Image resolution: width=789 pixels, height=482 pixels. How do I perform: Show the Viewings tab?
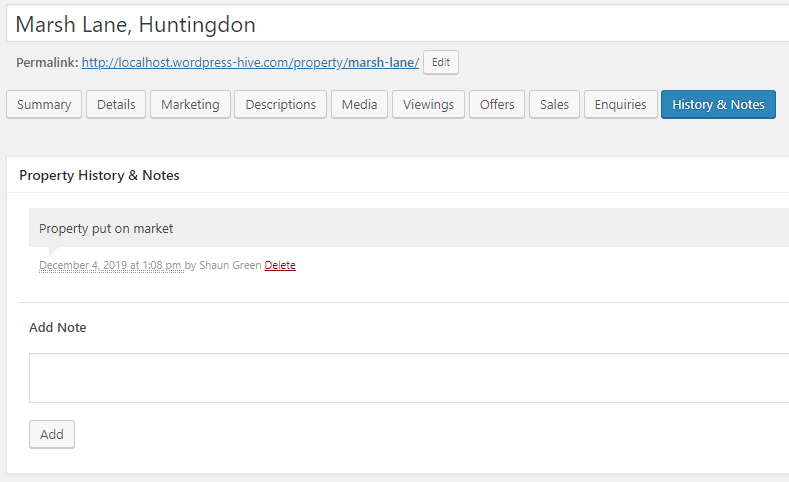pyautogui.click(x=428, y=105)
